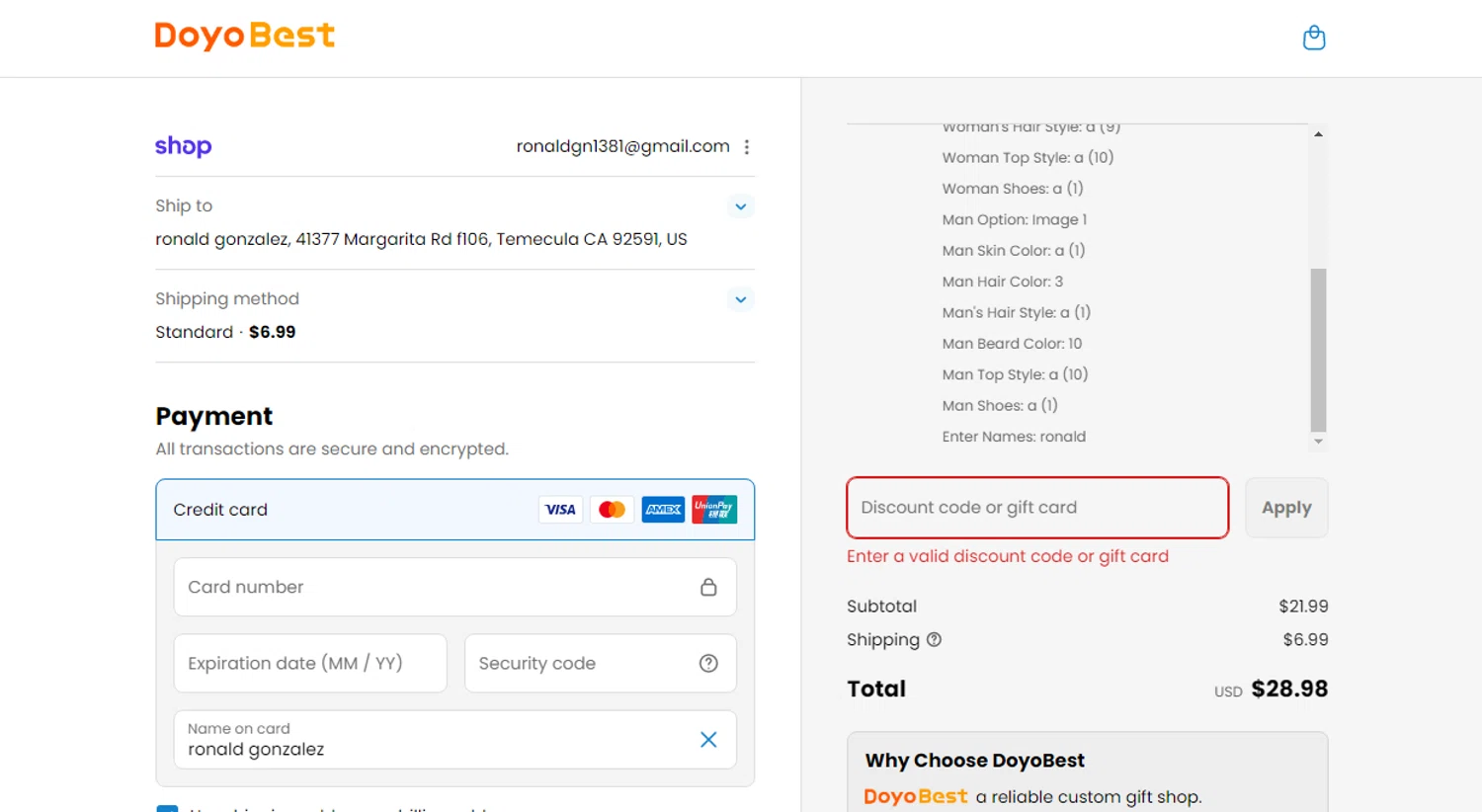Click the Total $28.98 amount
Viewport: 1482px width, 812px height.
click(1289, 689)
